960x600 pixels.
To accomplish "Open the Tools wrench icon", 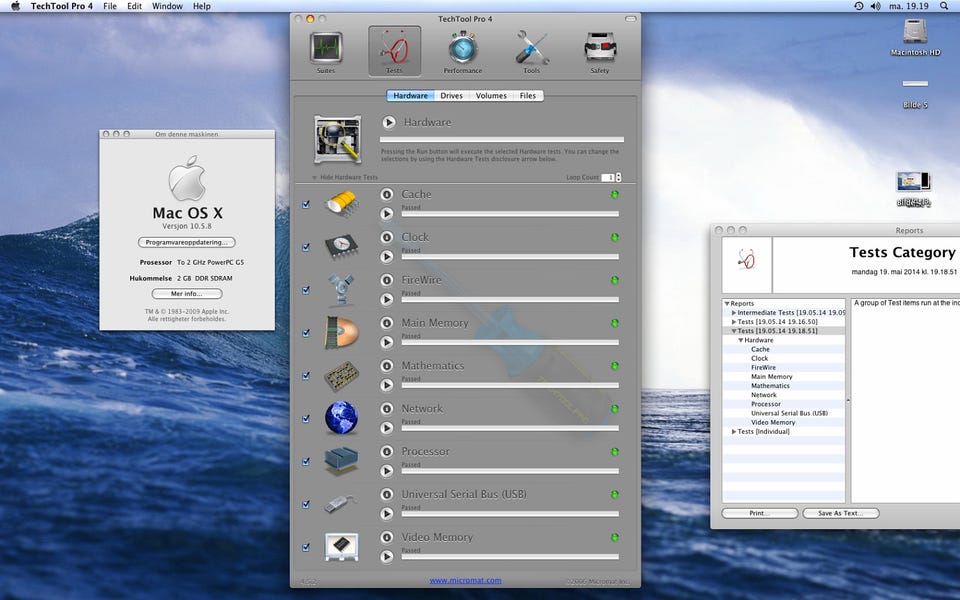I will 531,50.
